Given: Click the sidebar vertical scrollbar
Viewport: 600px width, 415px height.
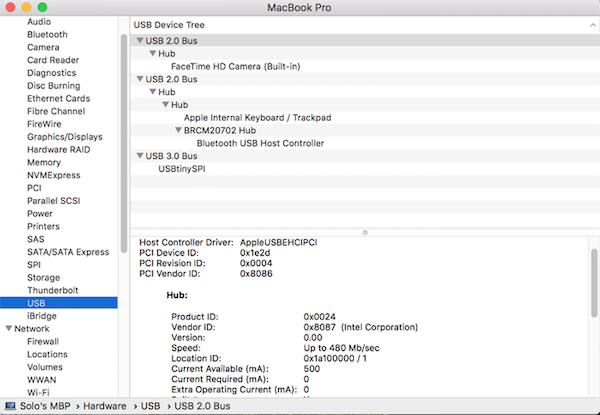Looking at the screenshot, I should pos(124,143).
